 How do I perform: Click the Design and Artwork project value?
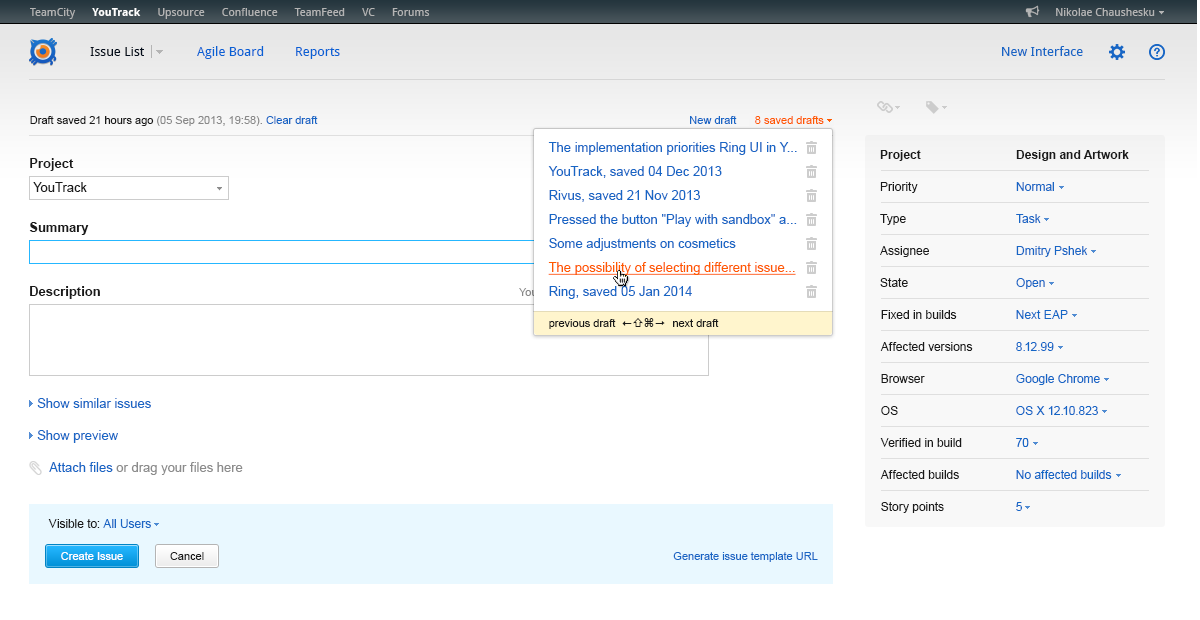coord(1072,155)
